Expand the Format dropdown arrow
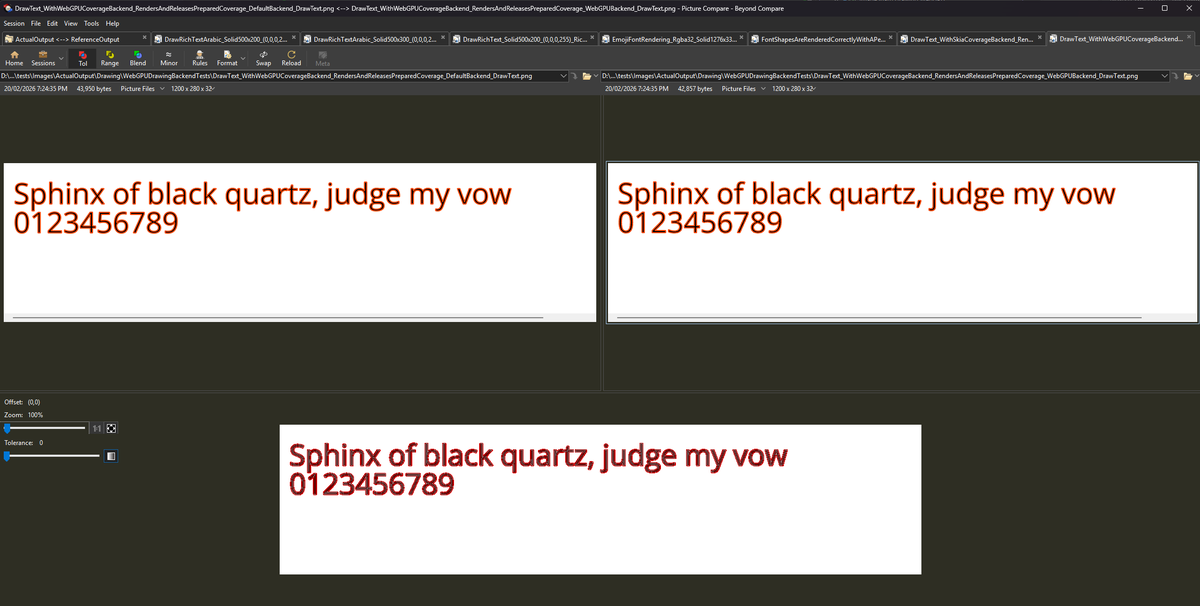The image size is (1200, 606). tap(243, 58)
